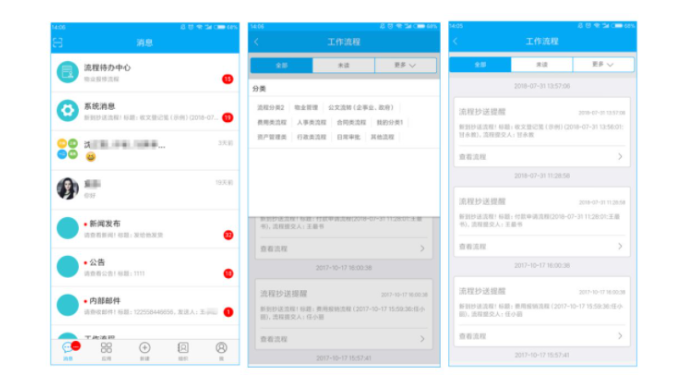Switch to the 未读 tab on the right screen
The image size is (685, 375).
[x=542, y=64]
